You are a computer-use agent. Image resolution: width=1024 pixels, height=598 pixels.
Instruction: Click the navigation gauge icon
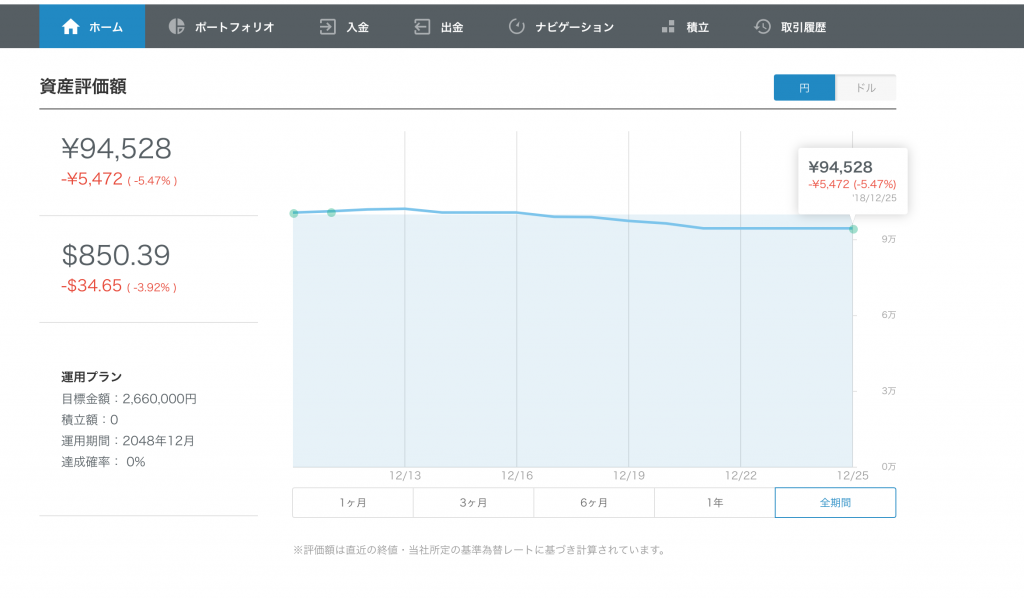click(517, 27)
